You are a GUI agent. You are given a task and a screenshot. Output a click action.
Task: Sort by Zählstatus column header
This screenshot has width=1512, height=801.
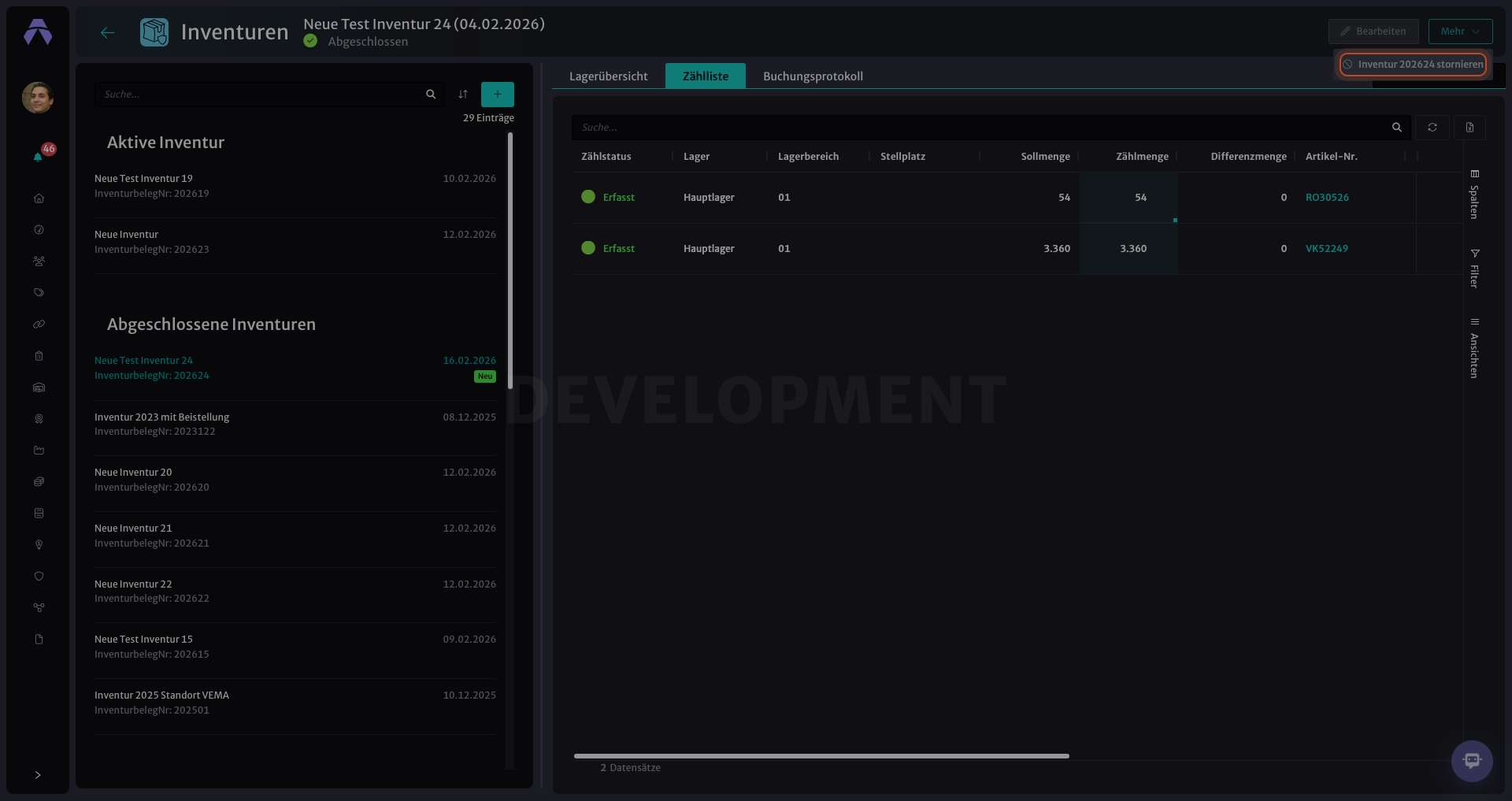click(x=606, y=157)
